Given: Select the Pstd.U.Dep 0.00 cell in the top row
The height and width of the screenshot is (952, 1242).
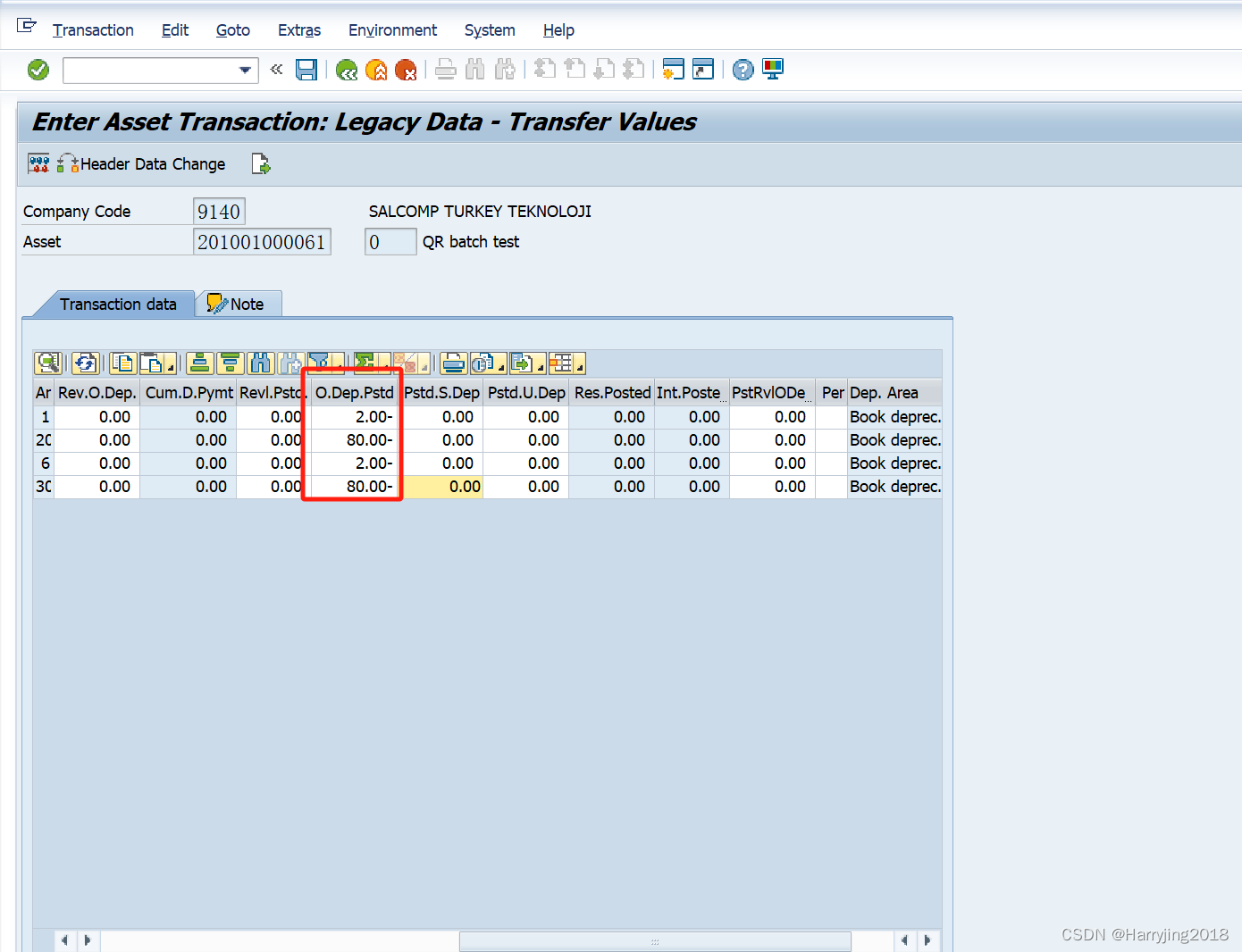Looking at the screenshot, I should 525,417.
